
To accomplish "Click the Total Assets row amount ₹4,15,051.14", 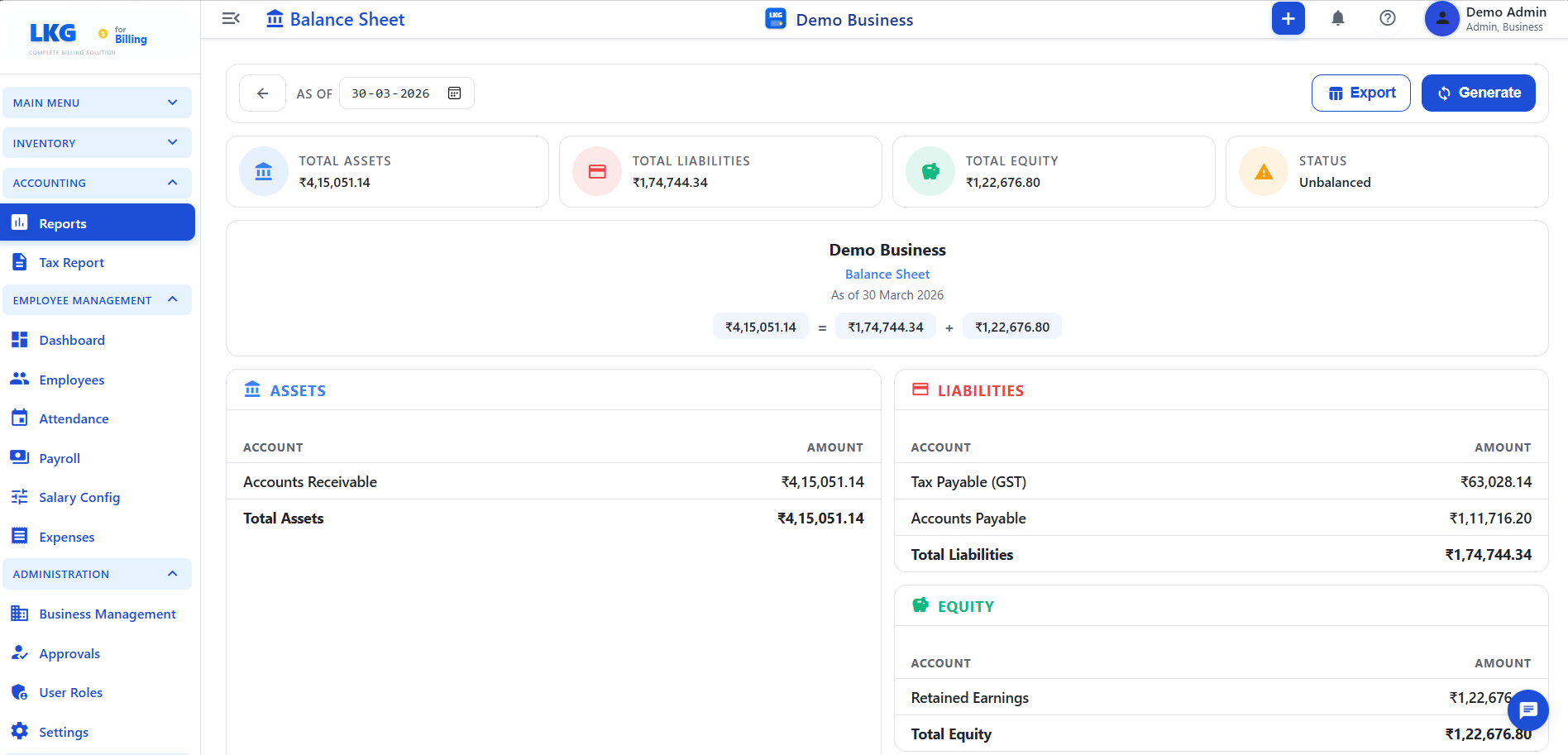I will click(x=820, y=518).
